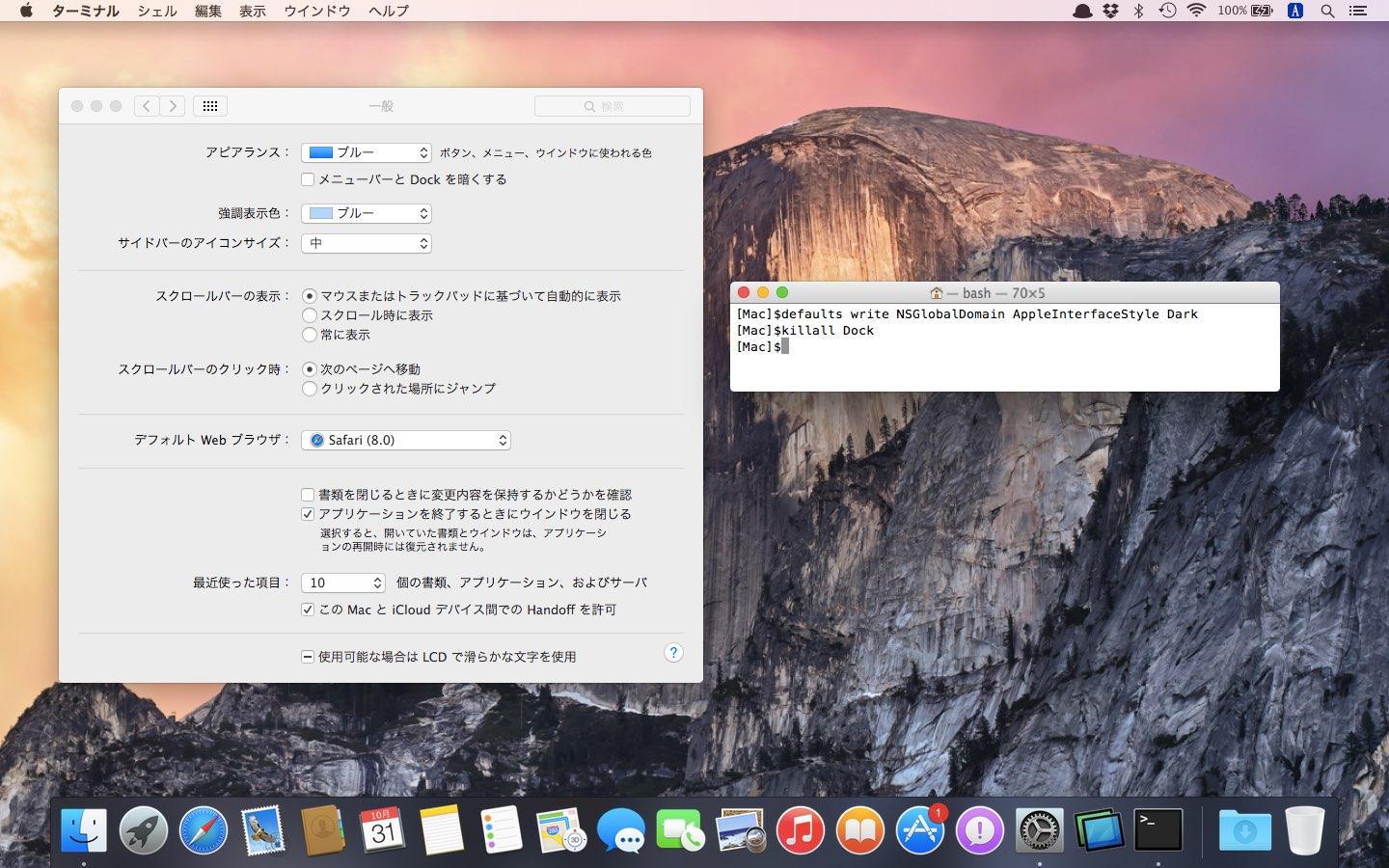Open input source menu in menu bar

coord(1295,11)
